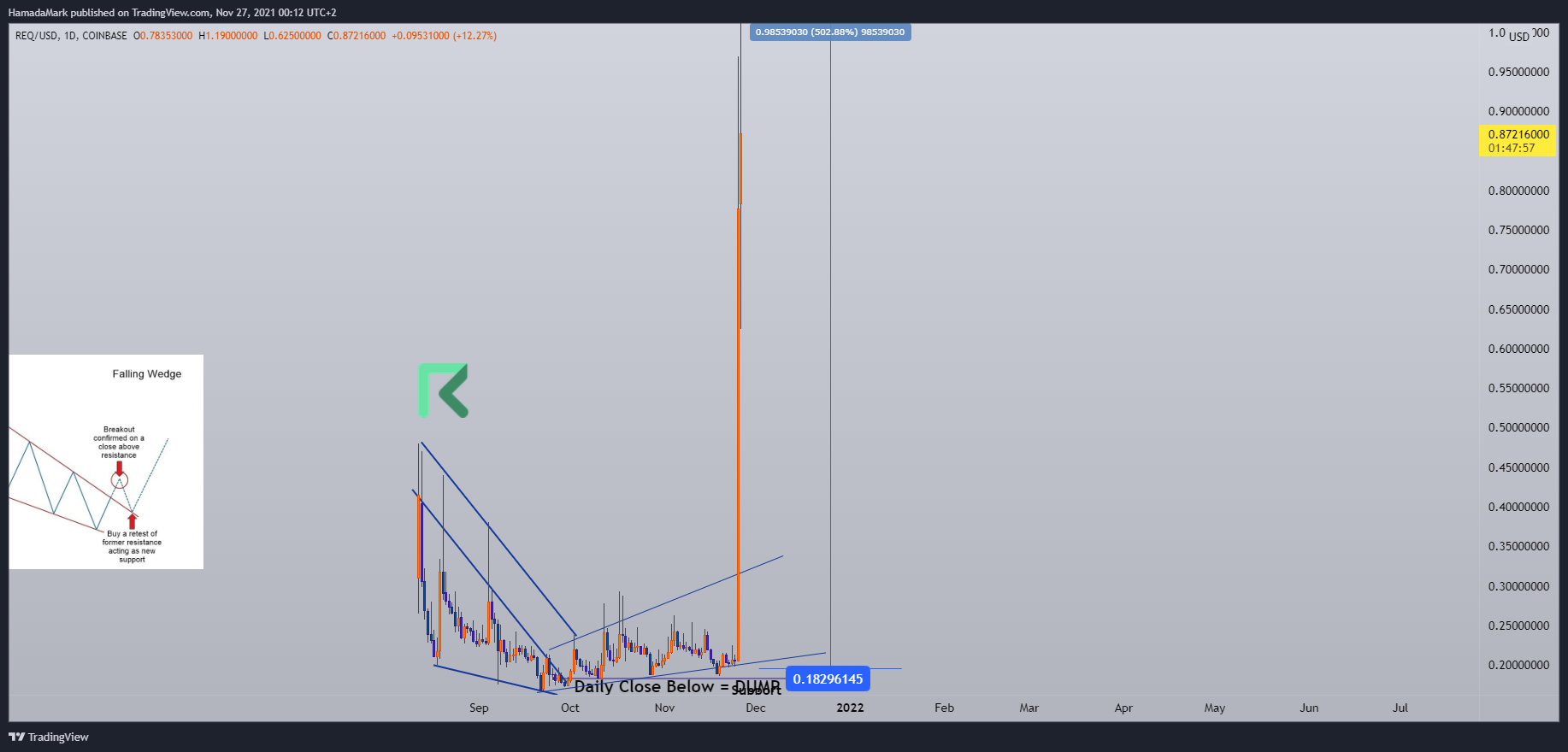Click the high value H1.19000000

[x=228, y=36]
